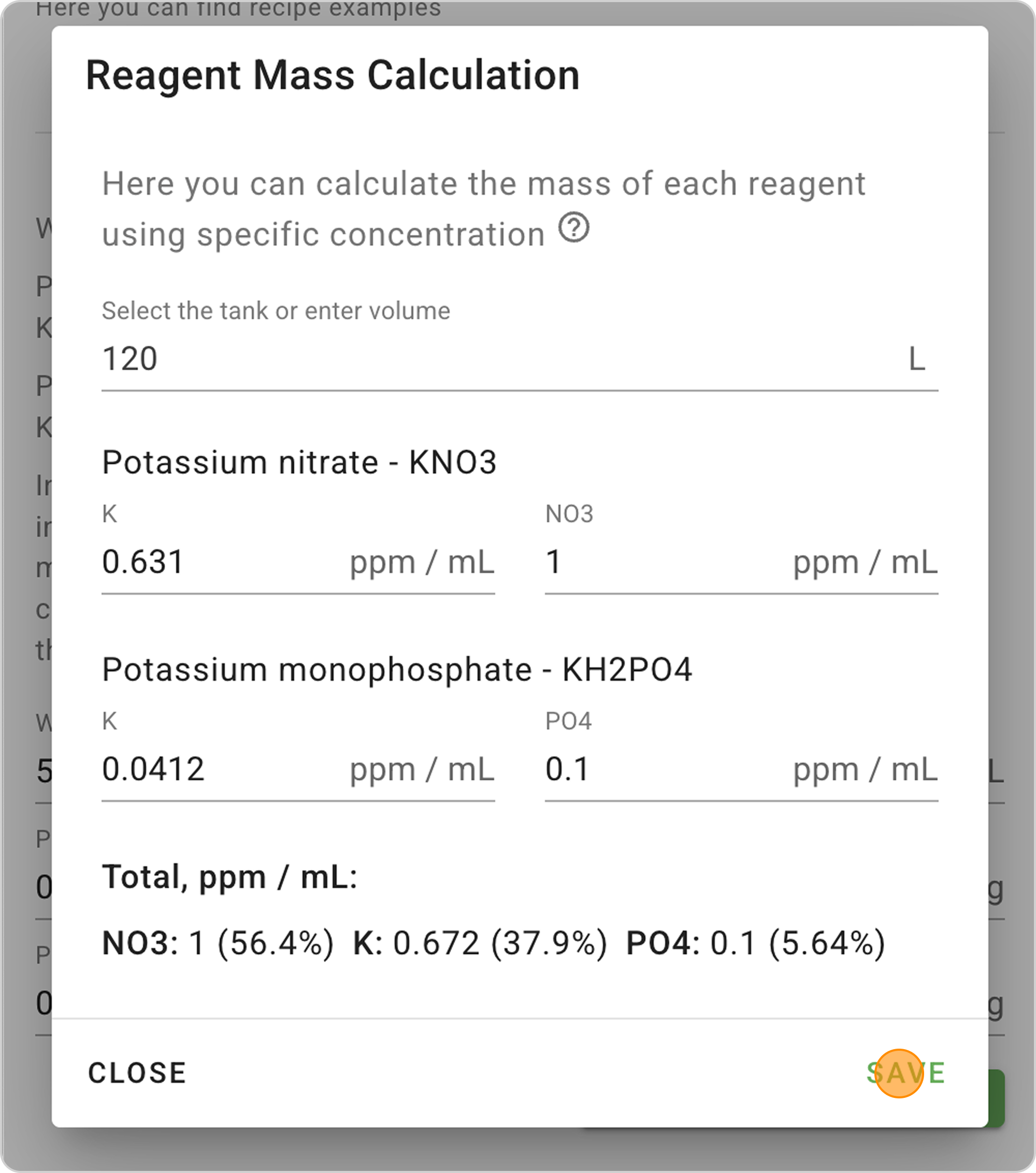Select the K total 0.672 (37.9%)

(480, 943)
